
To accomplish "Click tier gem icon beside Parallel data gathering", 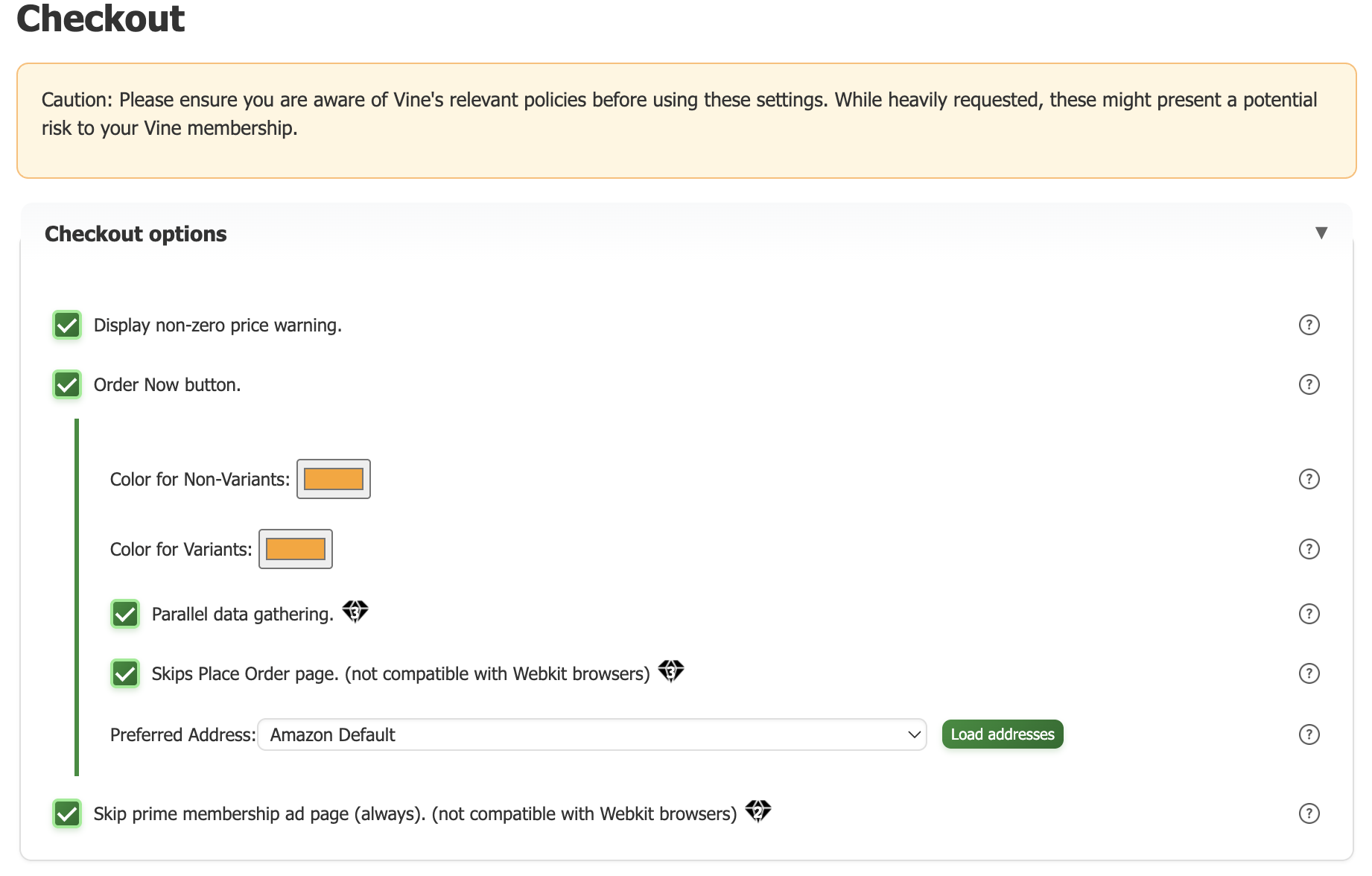I will tap(355, 612).
